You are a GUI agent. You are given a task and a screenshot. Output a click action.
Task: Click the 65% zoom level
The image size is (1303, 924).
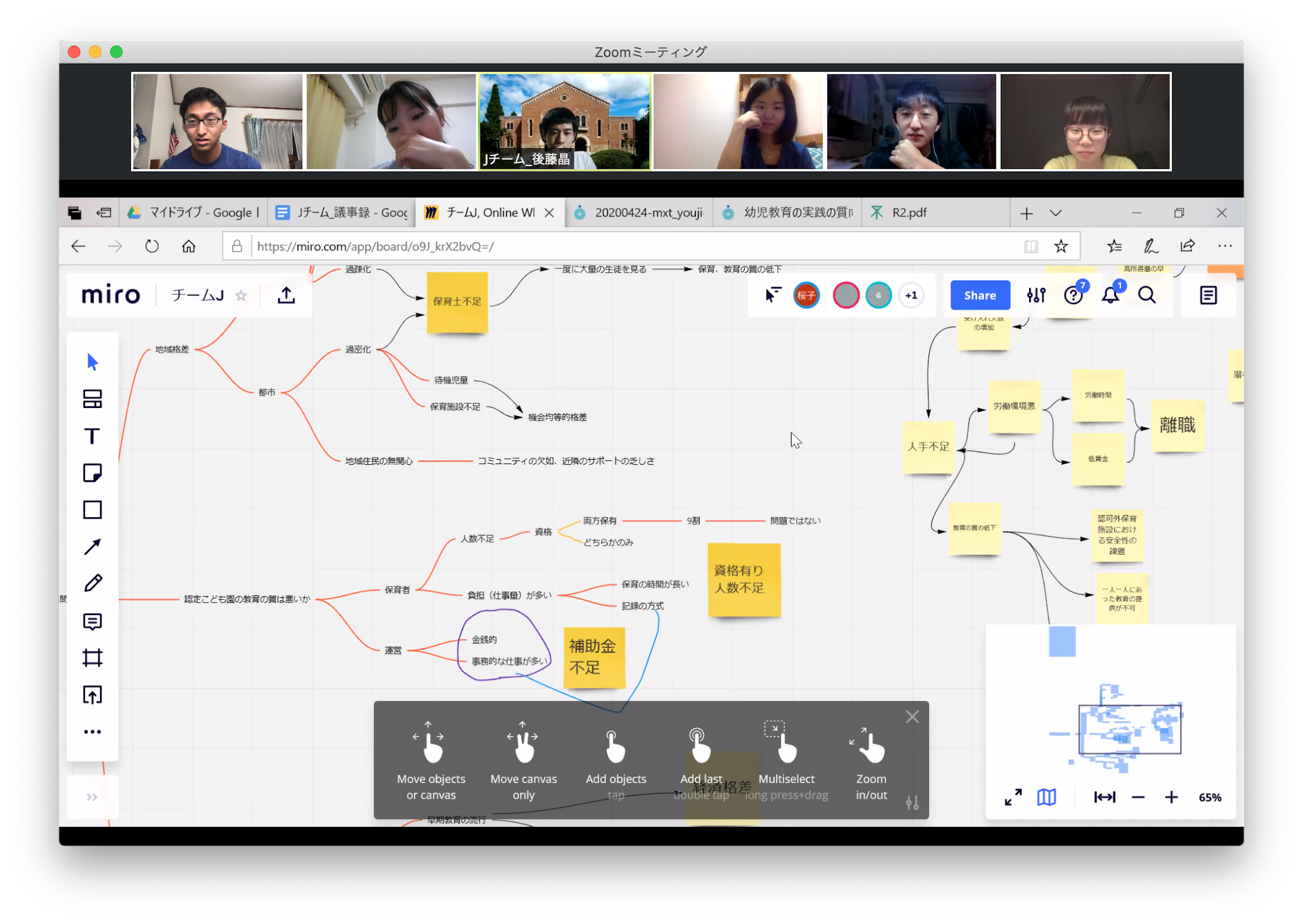click(1210, 798)
